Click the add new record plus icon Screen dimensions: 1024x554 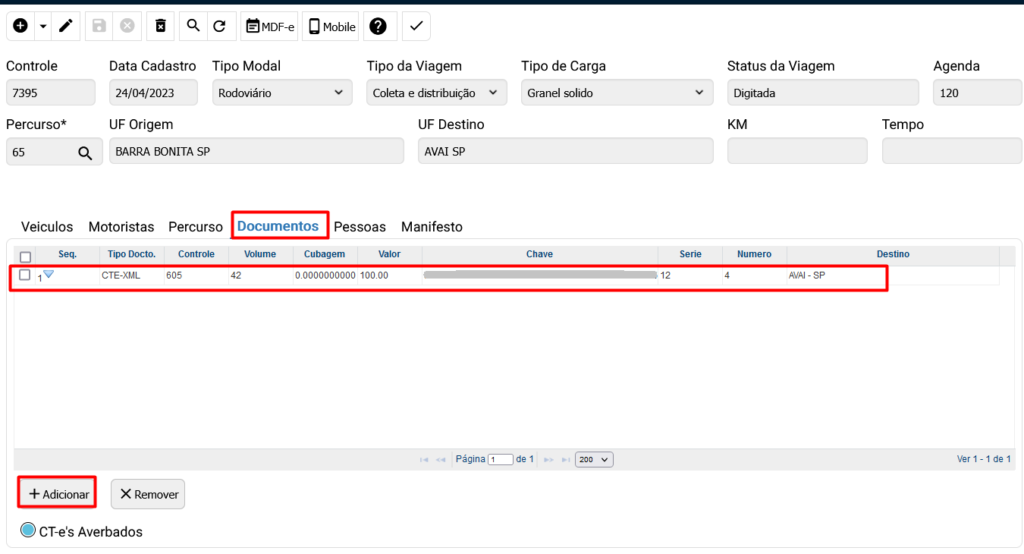(x=20, y=27)
